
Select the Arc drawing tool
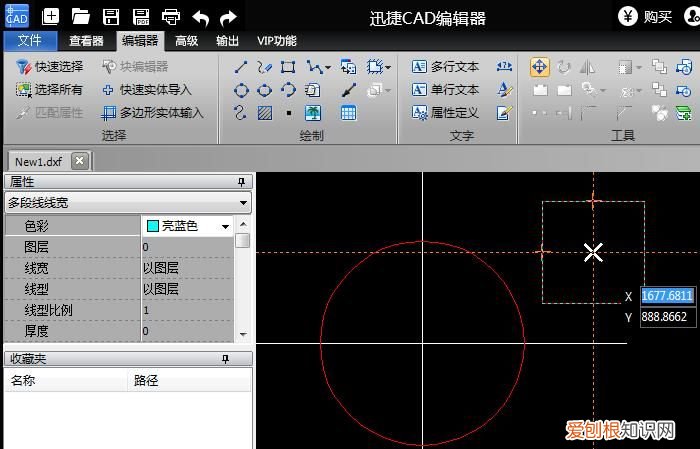click(x=288, y=90)
